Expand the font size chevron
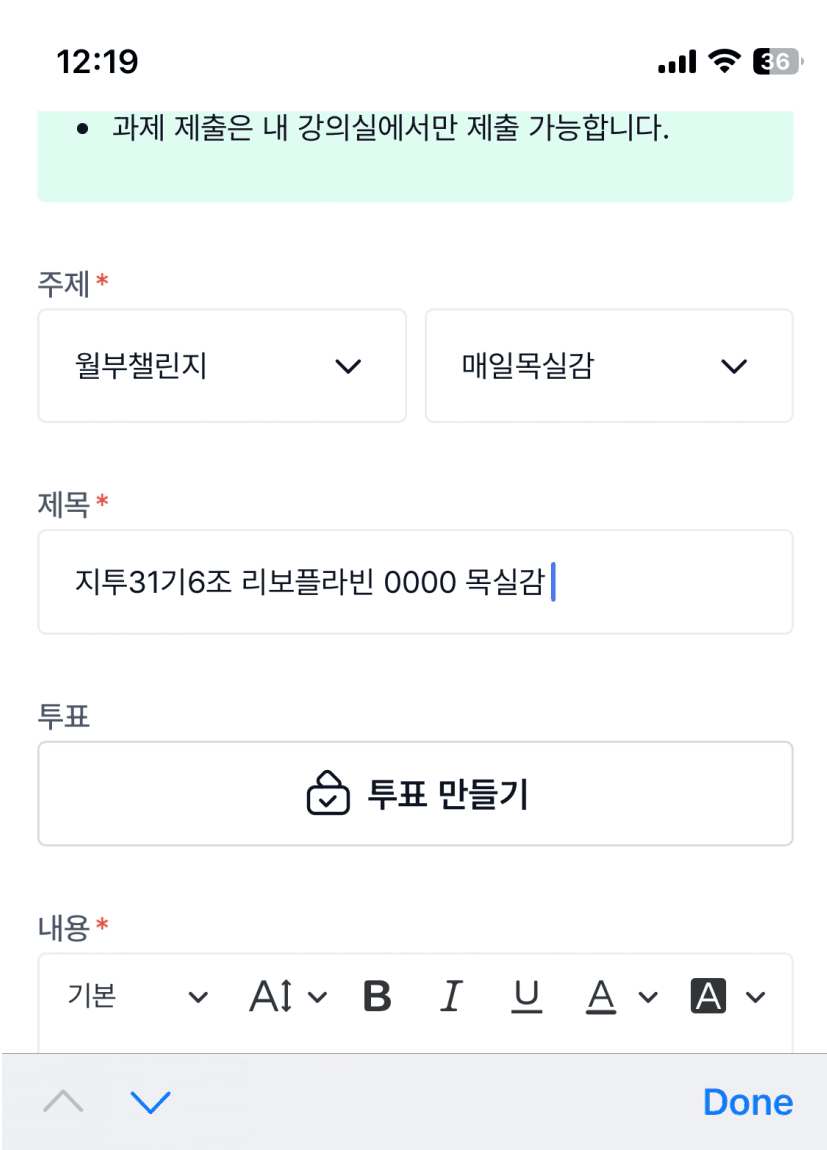This screenshot has width=827, height=1150. (318, 996)
